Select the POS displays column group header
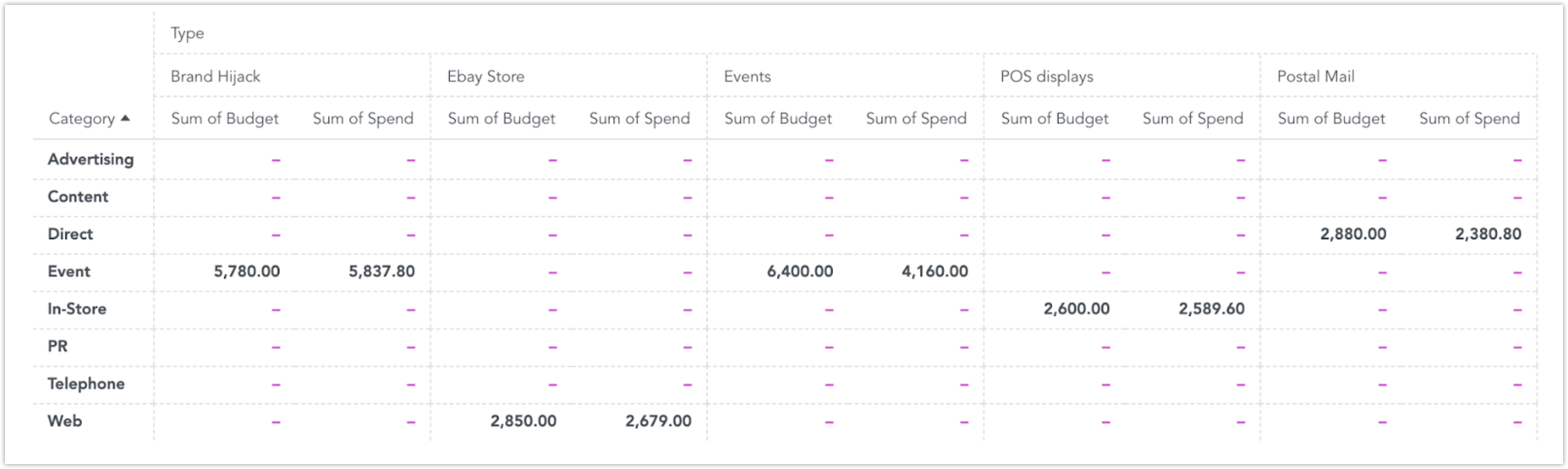This screenshot has width=1568, height=469. tap(1046, 77)
